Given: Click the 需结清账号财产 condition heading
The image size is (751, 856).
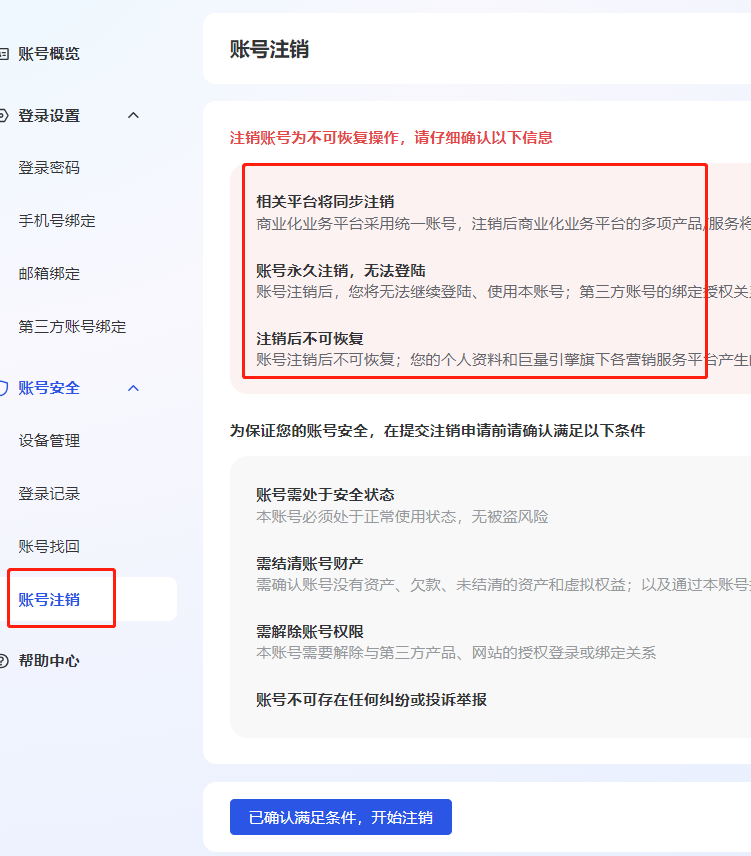Looking at the screenshot, I should [310, 563].
